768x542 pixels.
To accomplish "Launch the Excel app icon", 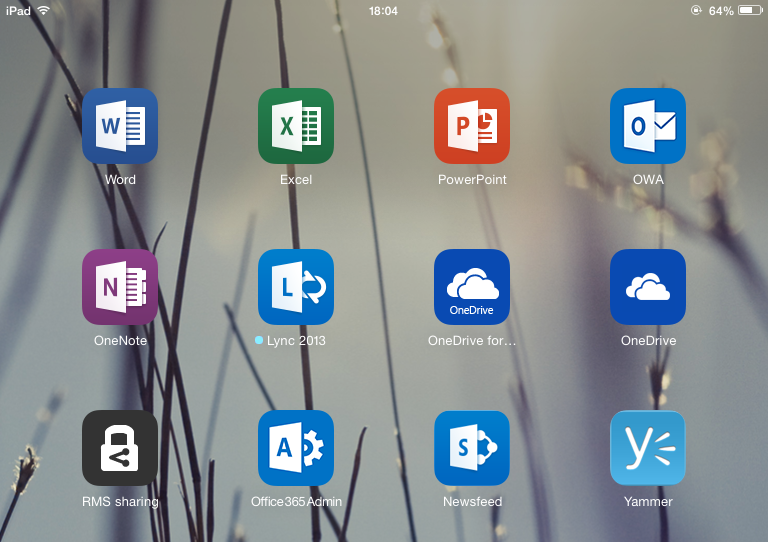I will [x=296, y=126].
